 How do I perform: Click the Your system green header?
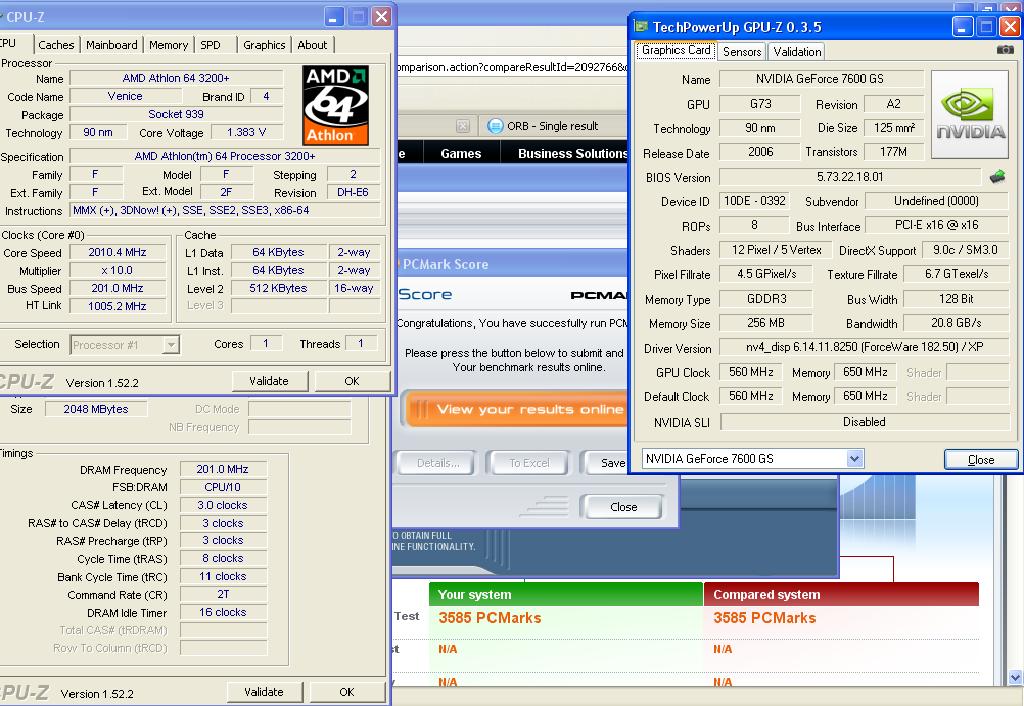(x=566, y=594)
